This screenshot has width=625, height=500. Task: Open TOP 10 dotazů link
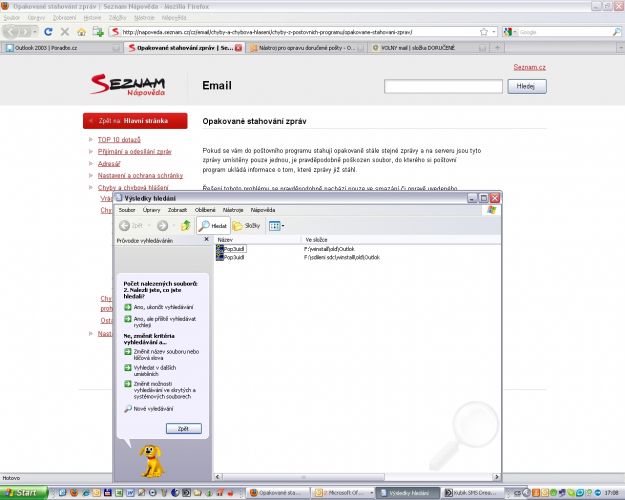point(119,140)
